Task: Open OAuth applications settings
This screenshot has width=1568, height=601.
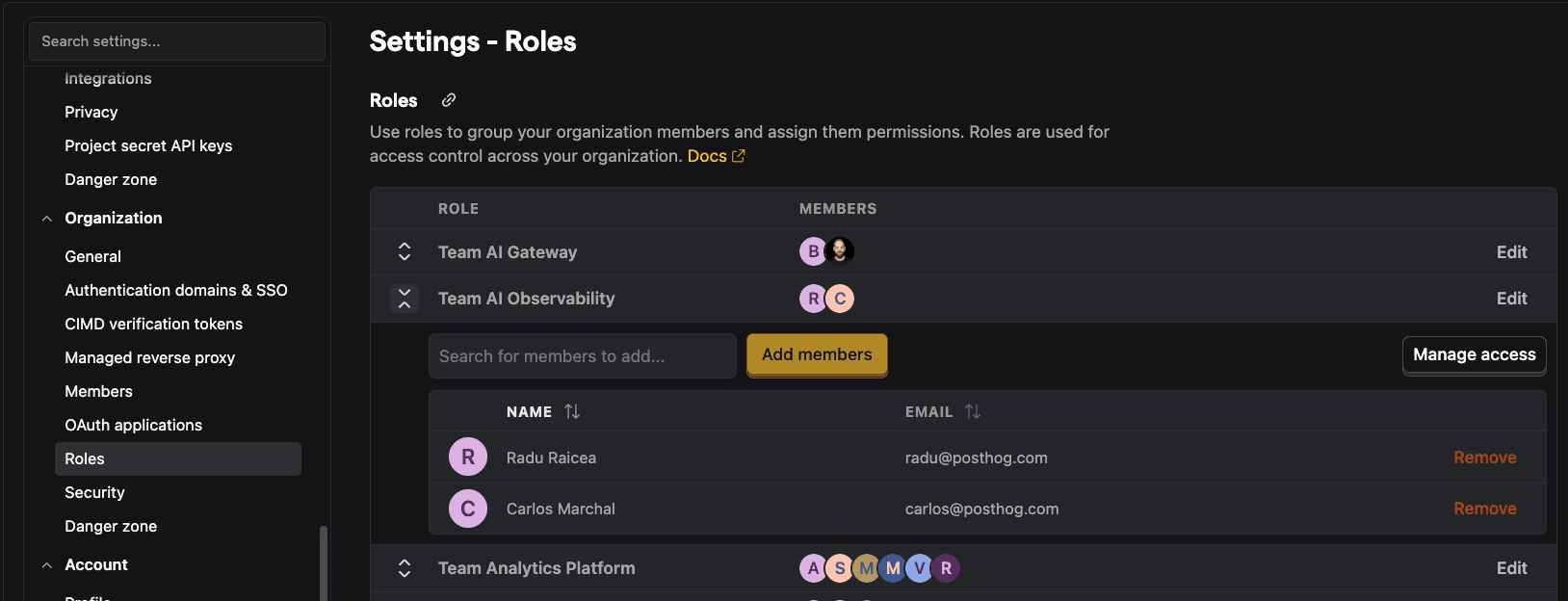Action: pos(133,426)
